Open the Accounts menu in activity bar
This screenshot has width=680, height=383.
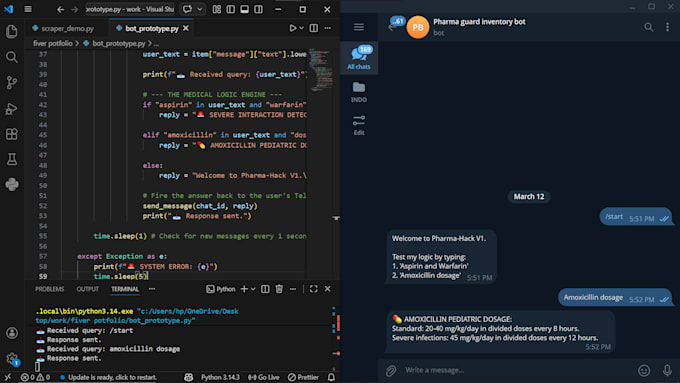(x=12, y=333)
